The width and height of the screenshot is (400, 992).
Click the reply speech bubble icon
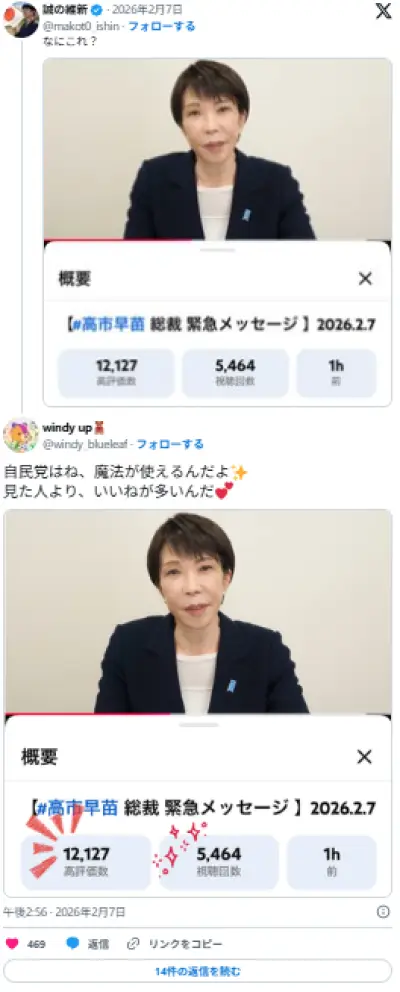tap(73, 943)
